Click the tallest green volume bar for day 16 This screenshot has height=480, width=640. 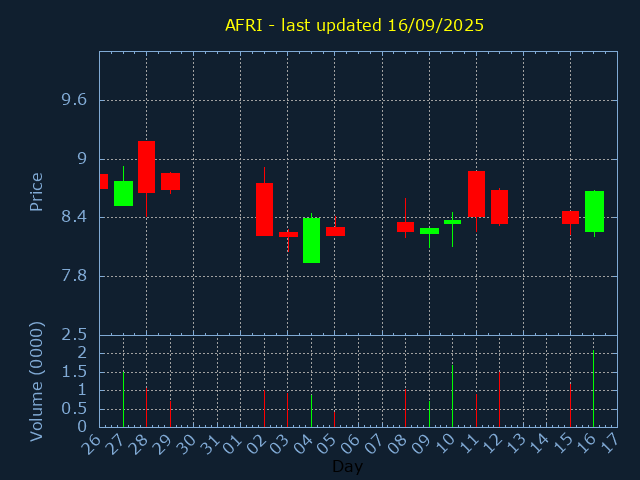pos(594,389)
